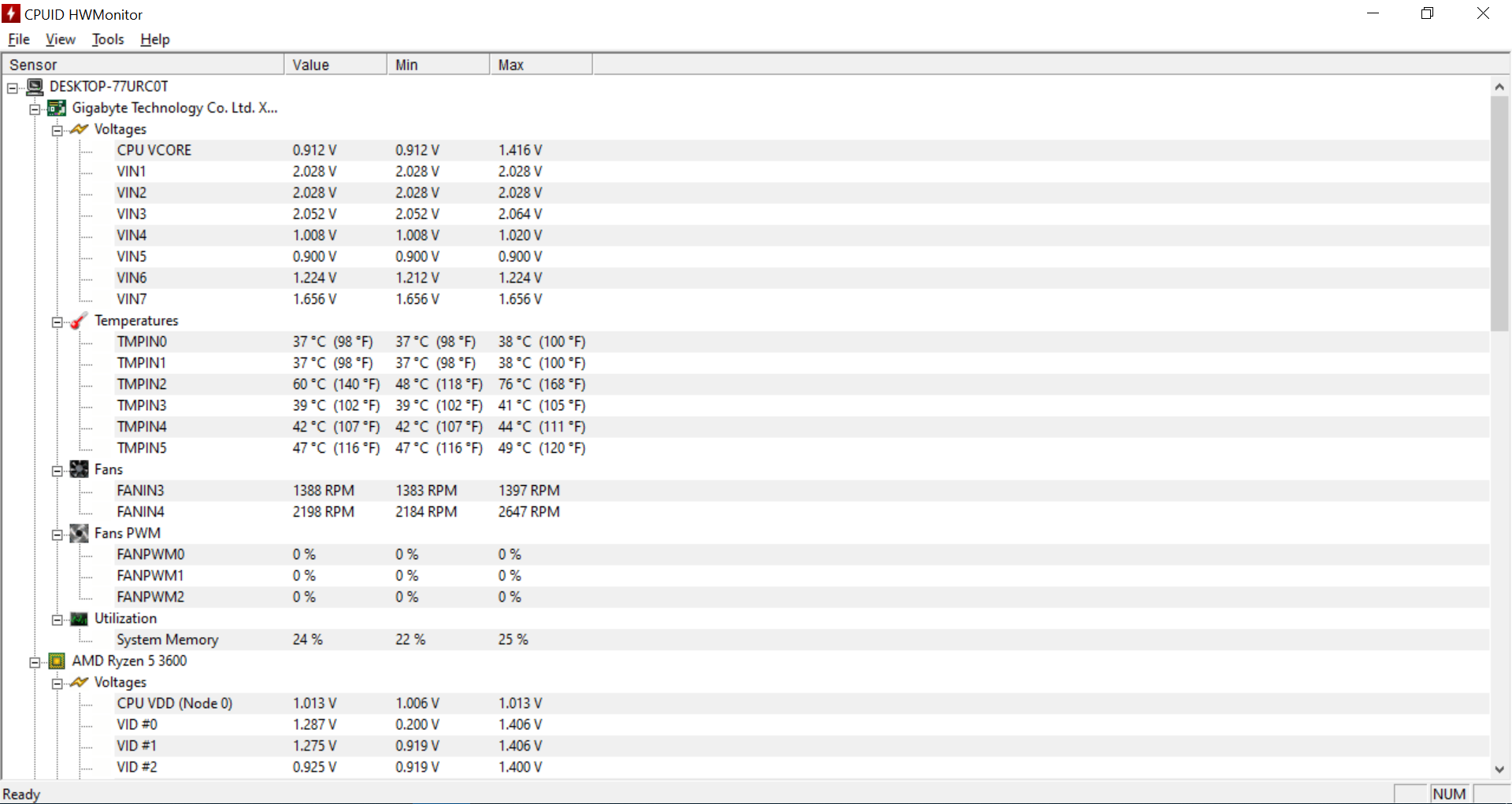Image resolution: width=1512 pixels, height=804 pixels.
Task: Select the CPU VCORE sensor row
Action: (x=154, y=150)
